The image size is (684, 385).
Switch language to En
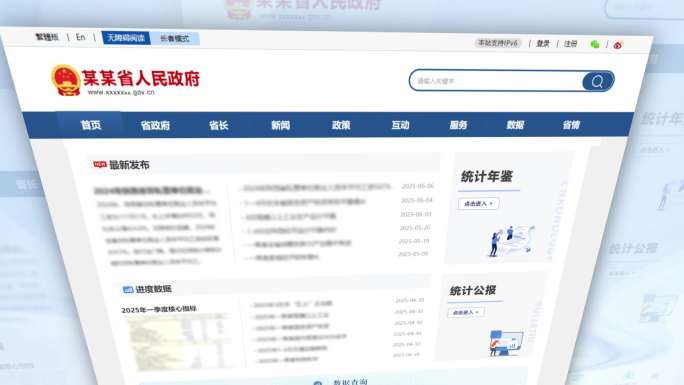80,37
